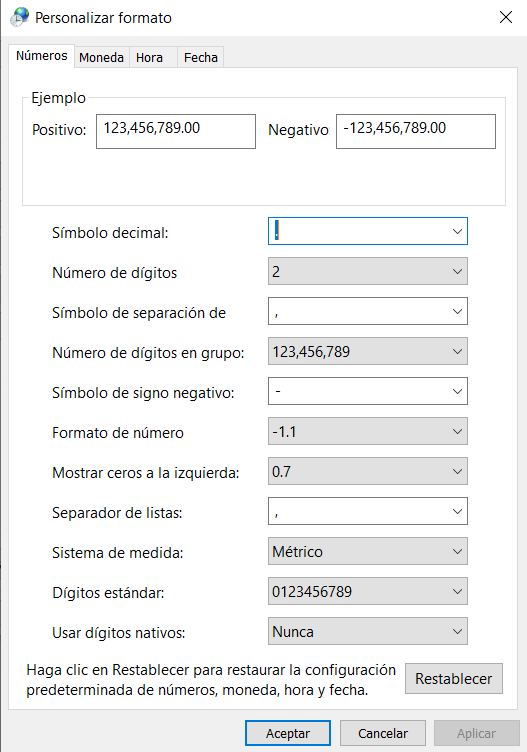Click the 'Formato de número' label
Viewport: 527px width, 752px height.
pos(118,433)
